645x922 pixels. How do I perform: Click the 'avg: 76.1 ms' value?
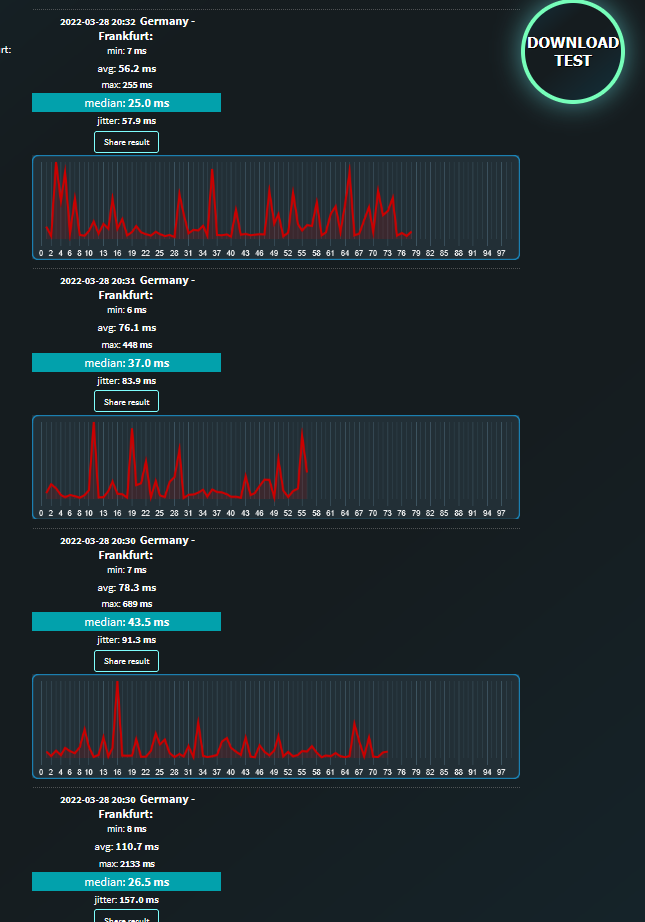click(x=127, y=328)
